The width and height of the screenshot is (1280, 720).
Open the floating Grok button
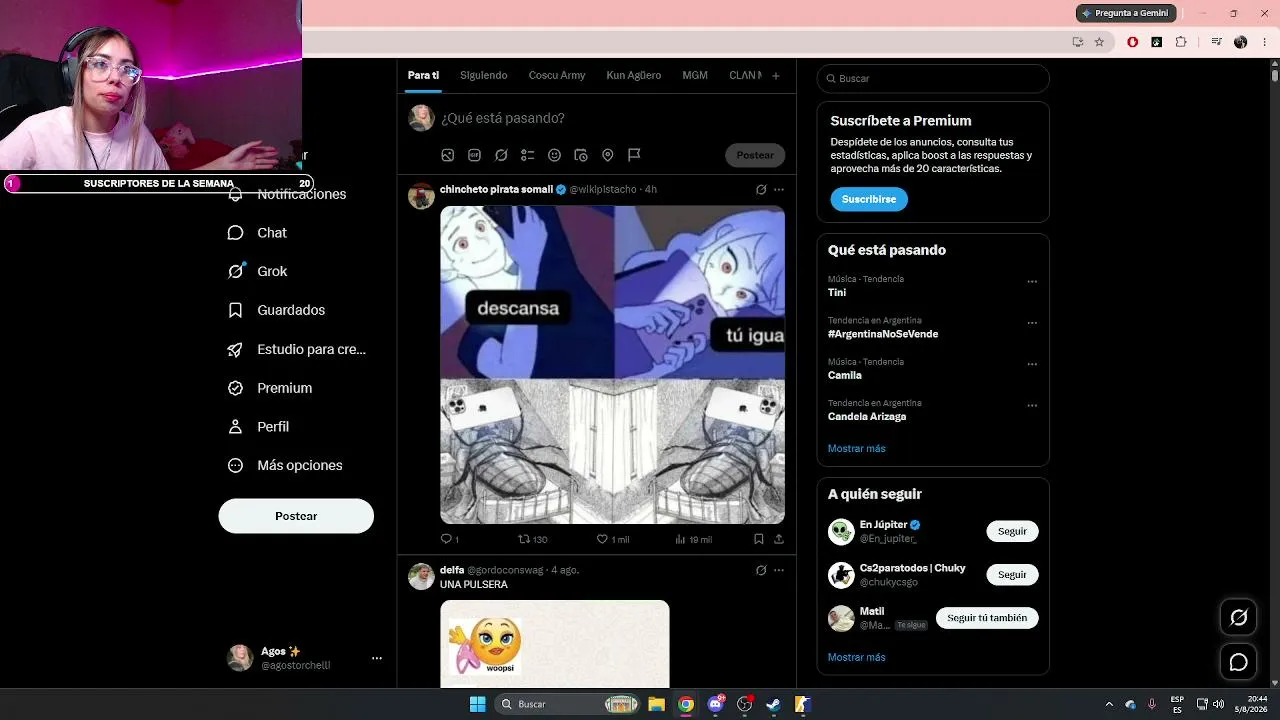pyautogui.click(x=1238, y=617)
